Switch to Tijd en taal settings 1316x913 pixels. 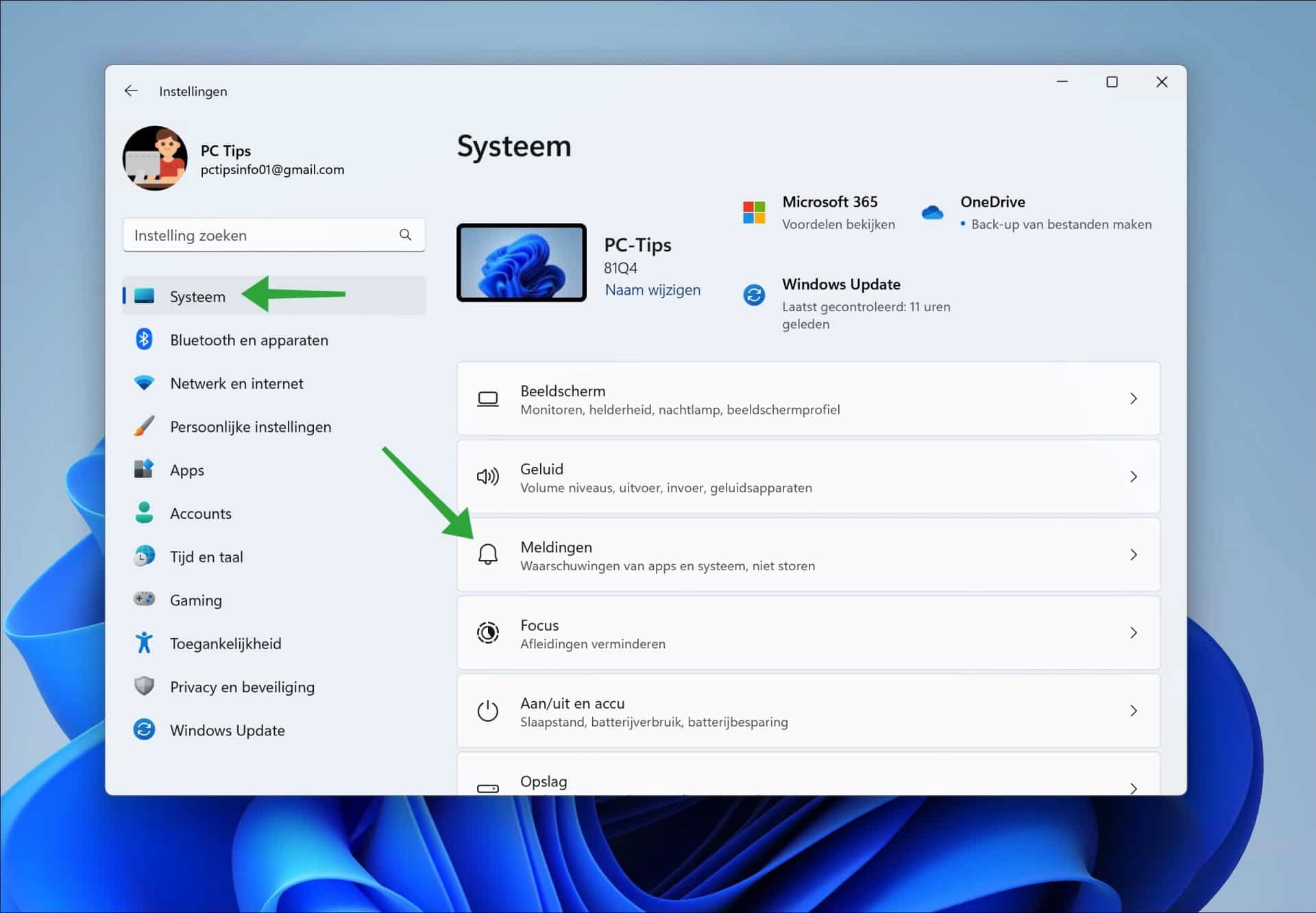206,556
